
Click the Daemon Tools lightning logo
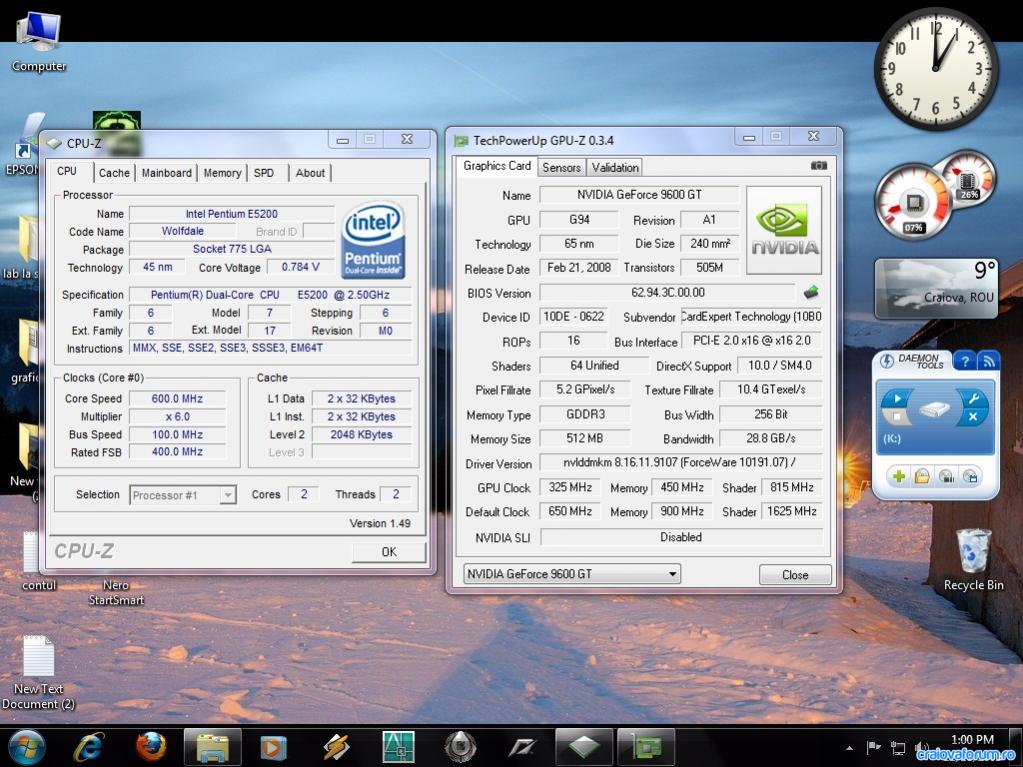887,361
